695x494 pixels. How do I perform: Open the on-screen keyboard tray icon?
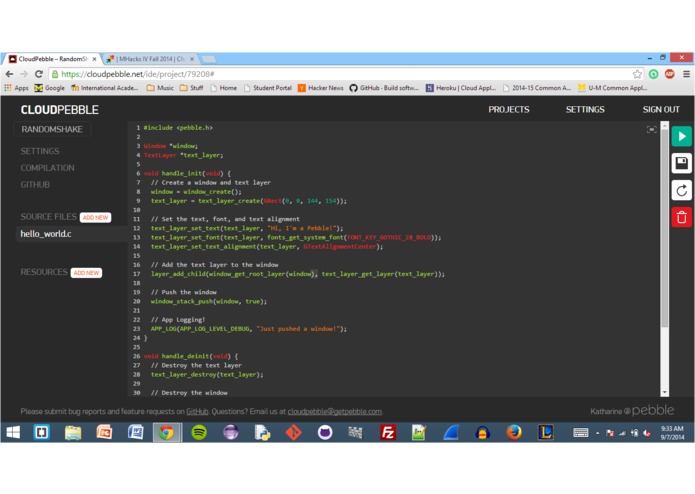[x=581, y=432]
